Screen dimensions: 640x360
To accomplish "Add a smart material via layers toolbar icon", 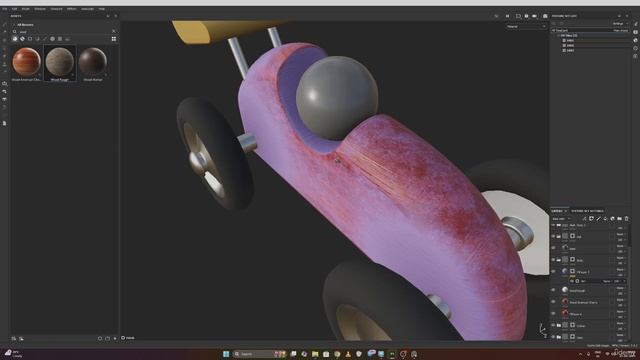I will [x=612, y=219].
